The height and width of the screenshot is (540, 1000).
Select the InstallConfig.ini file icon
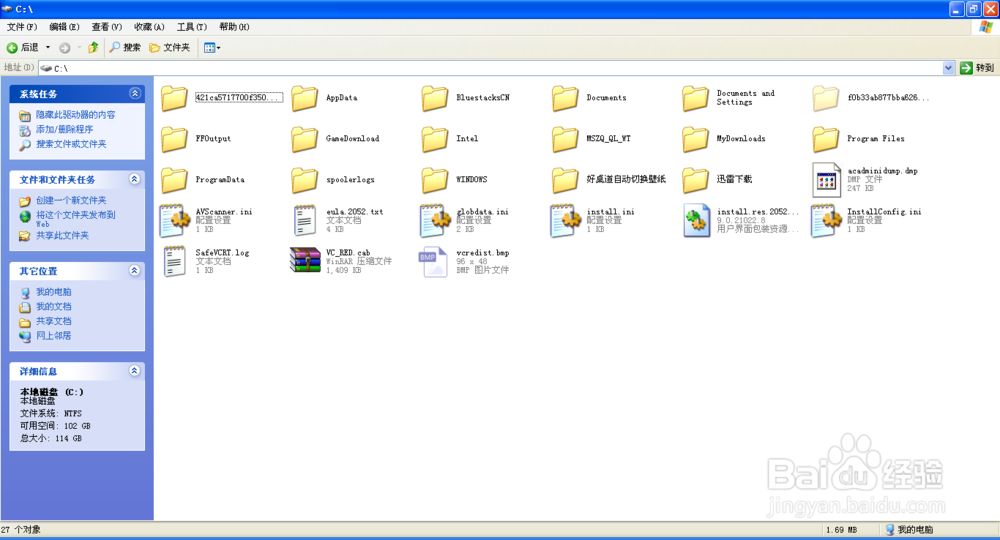(x=826, y=221)
